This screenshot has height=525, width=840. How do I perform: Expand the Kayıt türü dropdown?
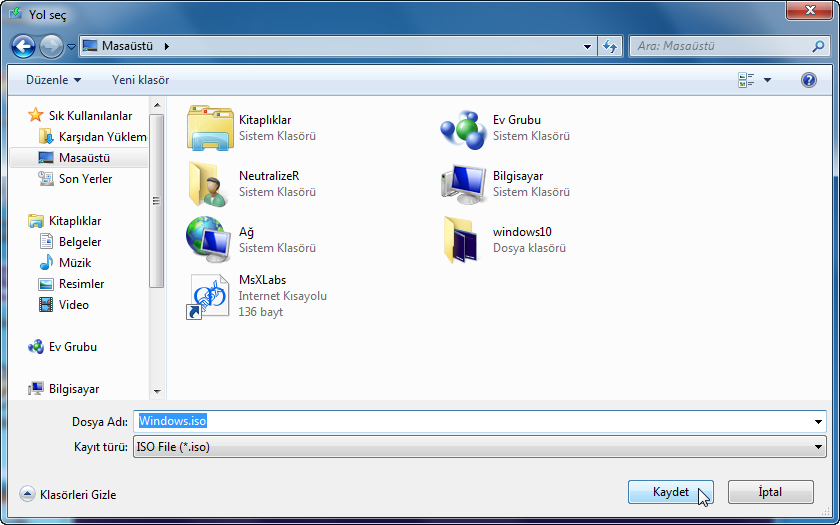click(x=819, y=447)
